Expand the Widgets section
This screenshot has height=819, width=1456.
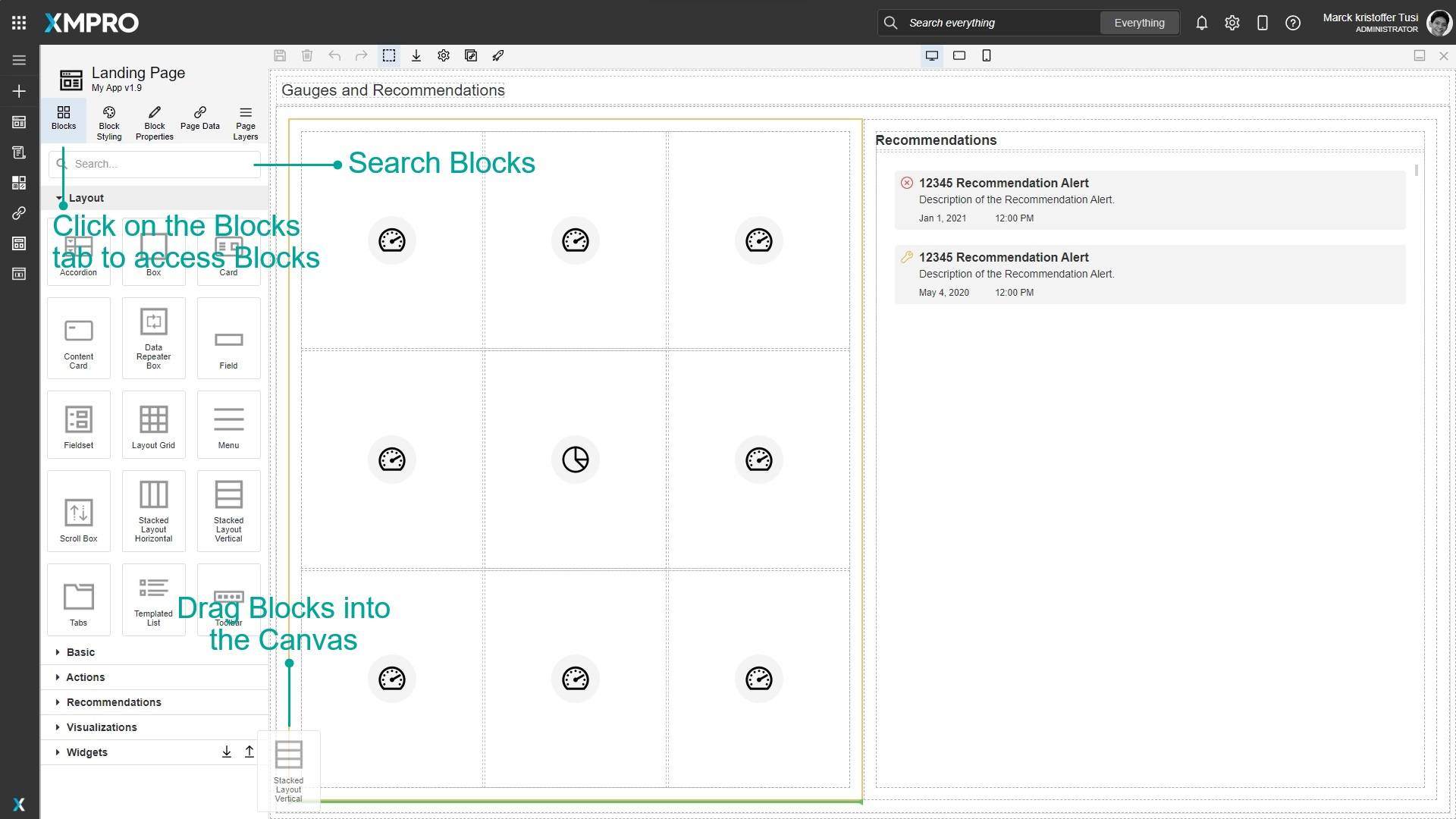[x=86, y=752]
